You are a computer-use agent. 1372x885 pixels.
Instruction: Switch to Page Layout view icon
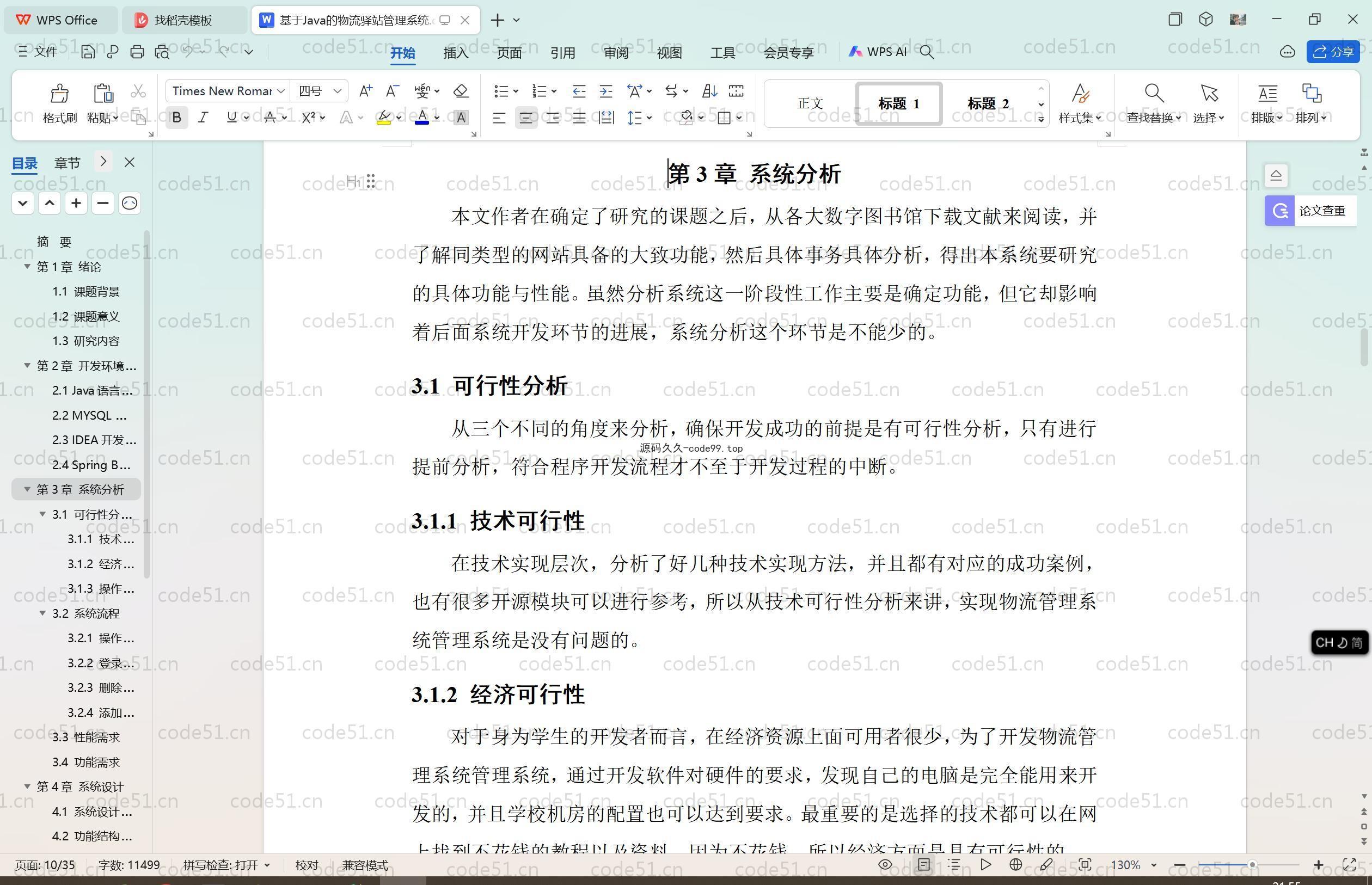(924, 864)
